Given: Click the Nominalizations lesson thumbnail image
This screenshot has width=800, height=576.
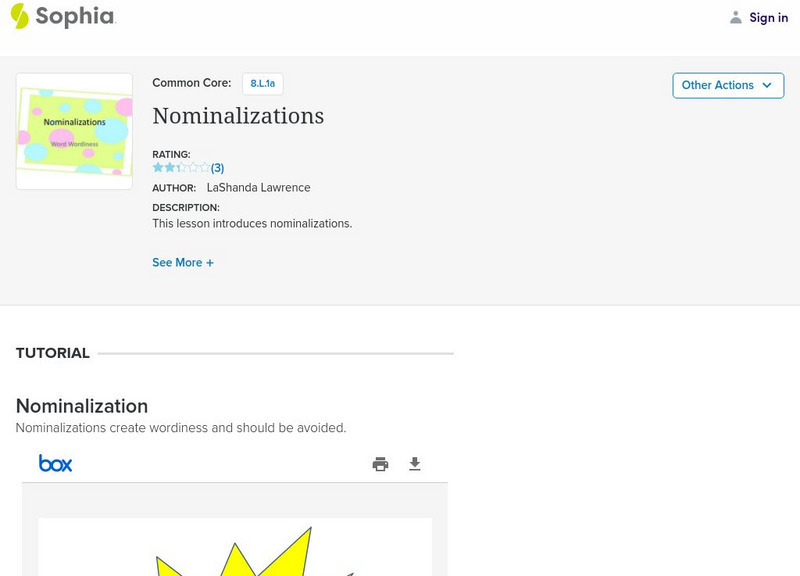Looking at the screenshot, I should 73,129.
